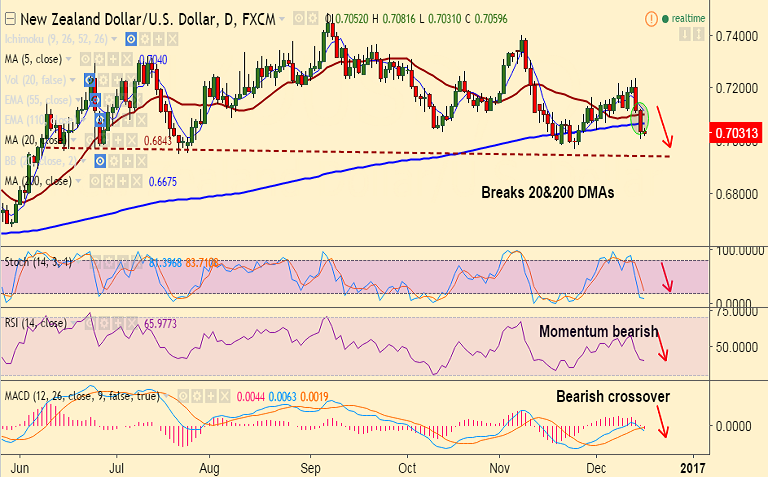Screen dimensions: 768x478
Task: Click the plus icon on the MA (5, close) row
Action: click(x=113, y=60)
